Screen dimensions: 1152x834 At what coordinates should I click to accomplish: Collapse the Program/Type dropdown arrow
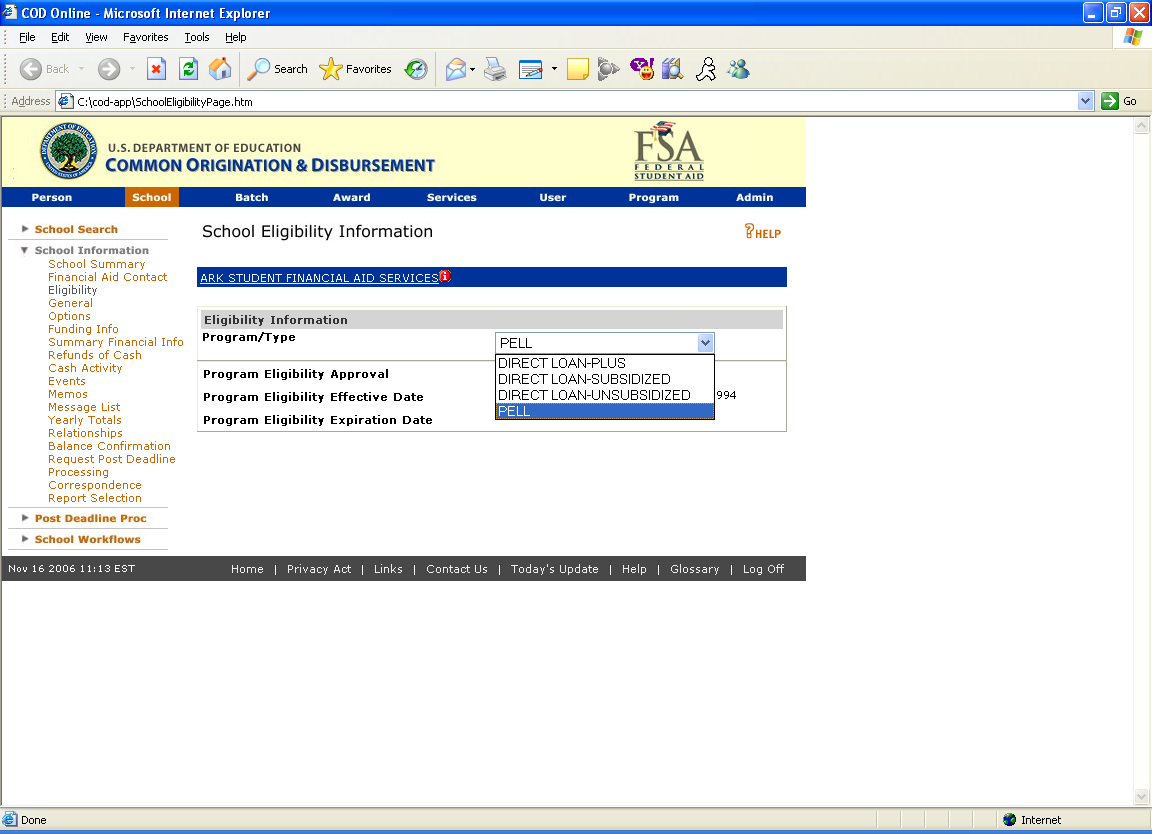pos(705,343)
